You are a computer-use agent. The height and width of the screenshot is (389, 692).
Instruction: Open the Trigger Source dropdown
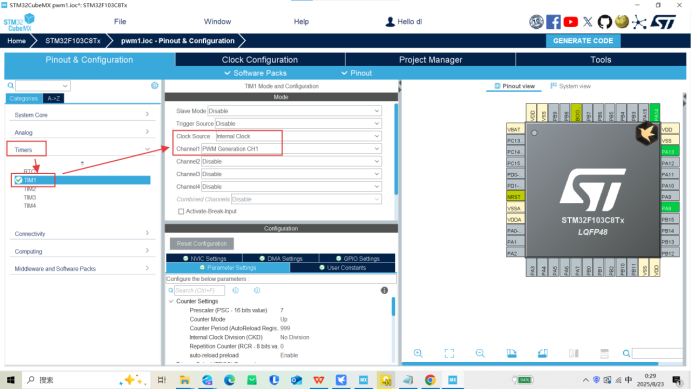click(x=298, y=124)
